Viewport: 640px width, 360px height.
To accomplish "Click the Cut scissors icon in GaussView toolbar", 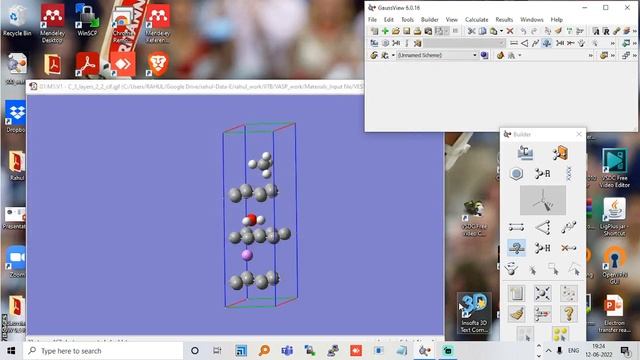I will click(471, 31).
